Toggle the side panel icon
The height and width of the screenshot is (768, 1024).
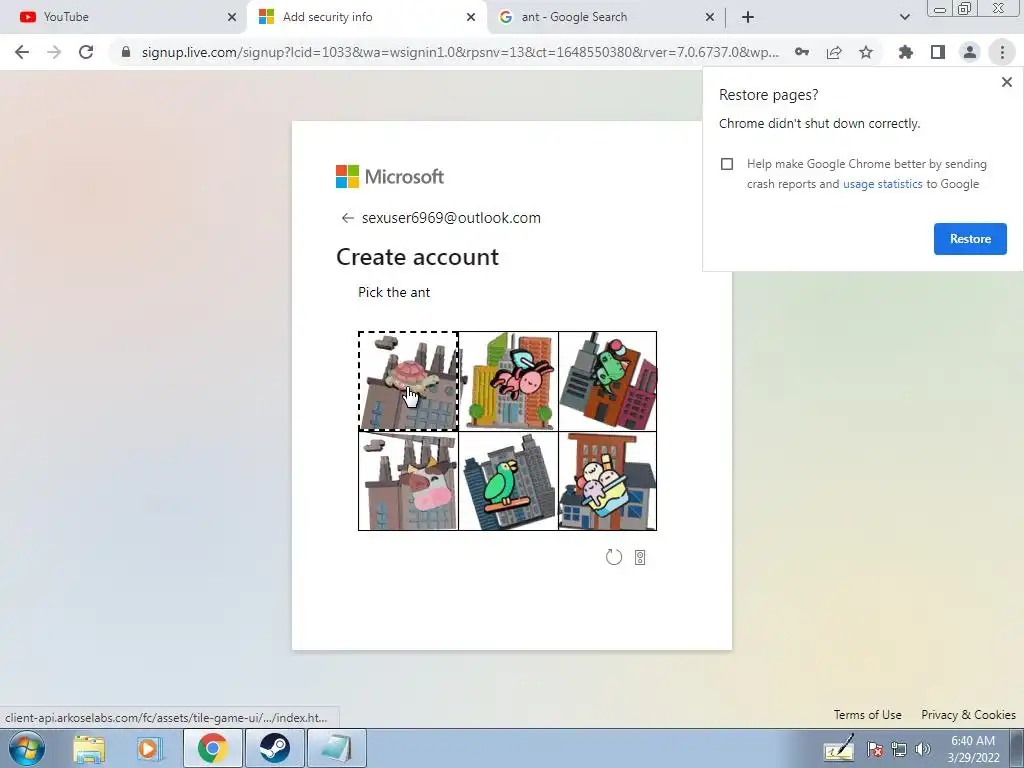(938, 52)
